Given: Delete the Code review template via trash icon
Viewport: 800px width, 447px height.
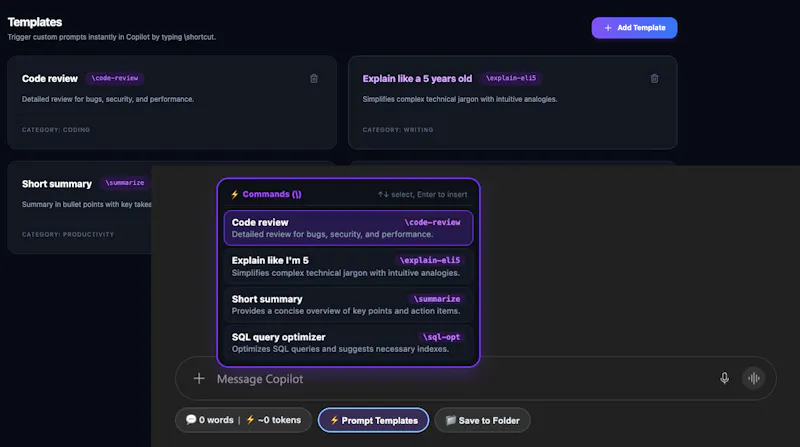Looking at the screenshot, I should pos(314,79).
